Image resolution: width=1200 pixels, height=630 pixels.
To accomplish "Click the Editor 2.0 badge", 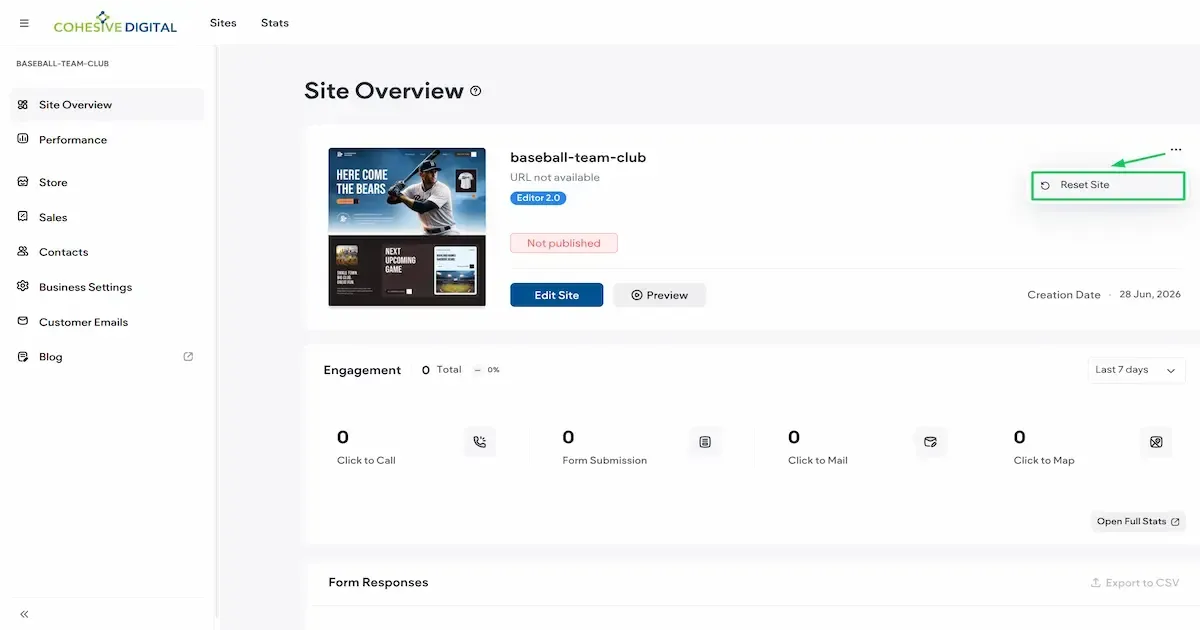I will click(538, 198).
